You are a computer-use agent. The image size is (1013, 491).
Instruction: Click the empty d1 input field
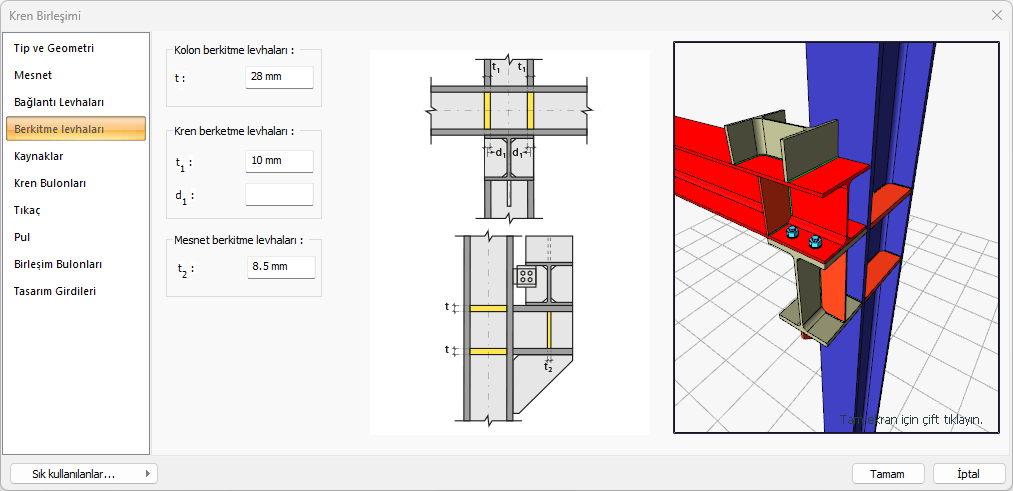pyautogui.click(x=279, y=195)
